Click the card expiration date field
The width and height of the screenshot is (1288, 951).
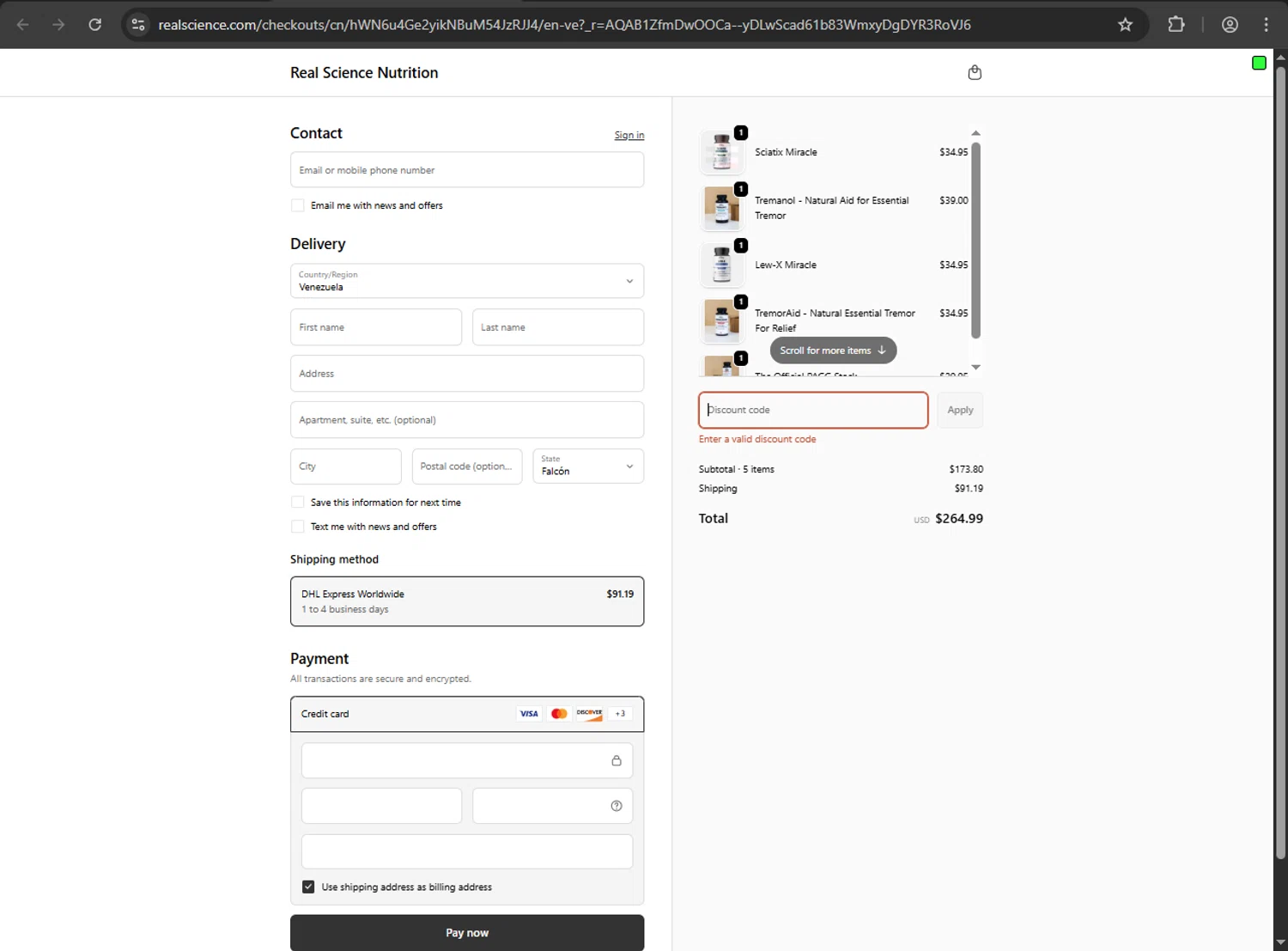pos(382,806)
